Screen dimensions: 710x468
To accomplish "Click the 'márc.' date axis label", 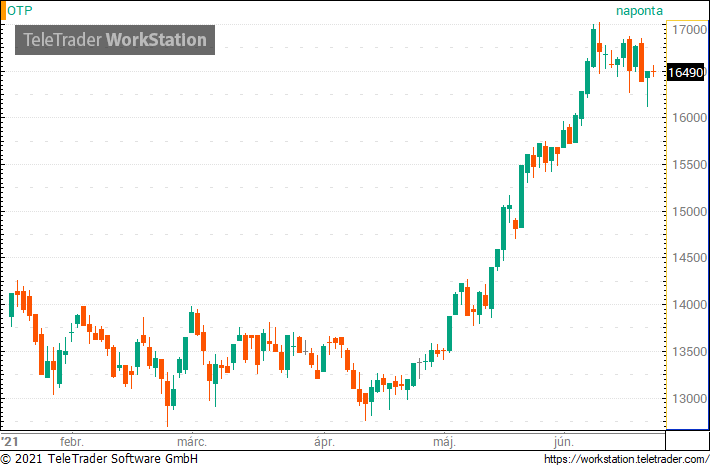I will 192,441.
